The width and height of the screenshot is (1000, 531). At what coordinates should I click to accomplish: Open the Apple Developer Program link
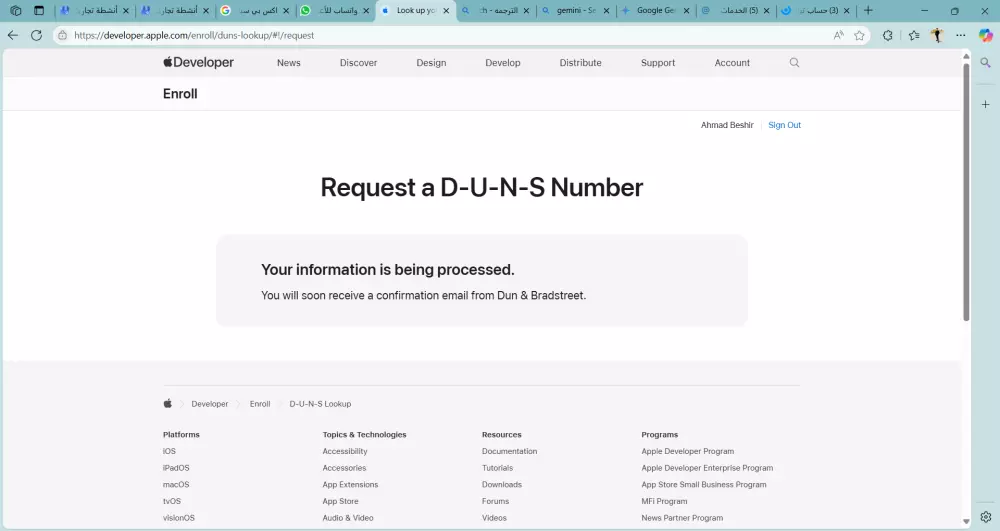[x=688, y=451]
